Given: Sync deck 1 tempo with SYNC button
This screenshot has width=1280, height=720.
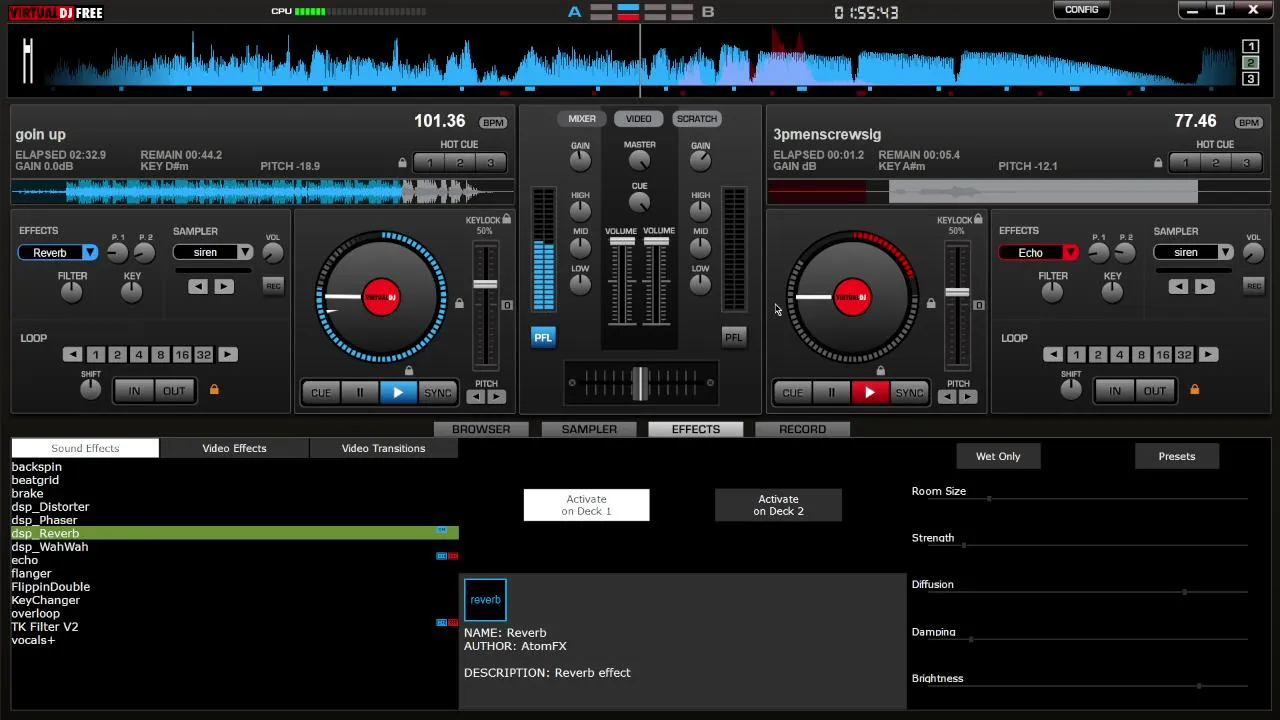Looking at the screenshot, I should click(437, 393).
